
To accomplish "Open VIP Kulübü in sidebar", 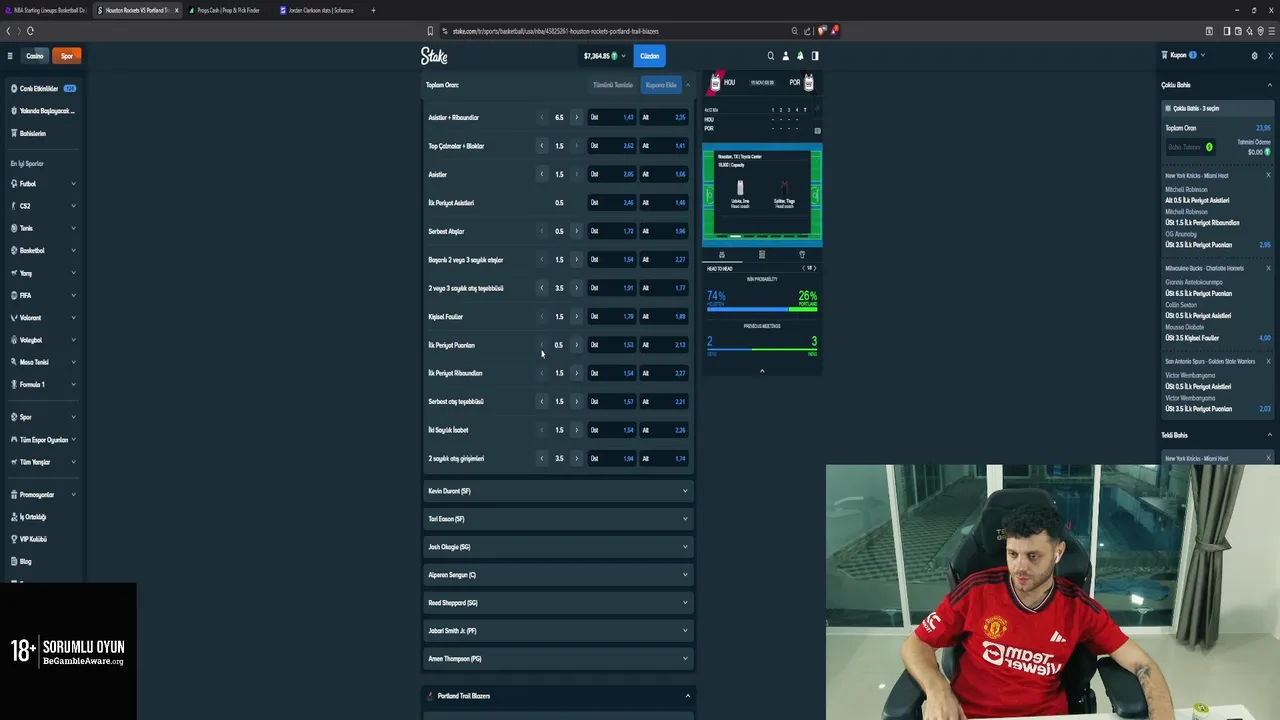I will click(x=44, y=539).
